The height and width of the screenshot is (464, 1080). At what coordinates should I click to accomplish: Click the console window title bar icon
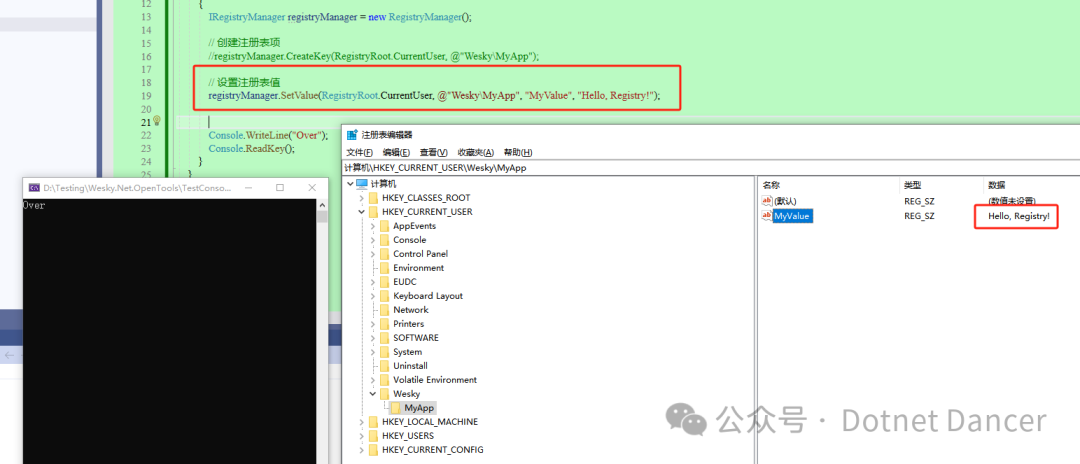coord(34,187)
